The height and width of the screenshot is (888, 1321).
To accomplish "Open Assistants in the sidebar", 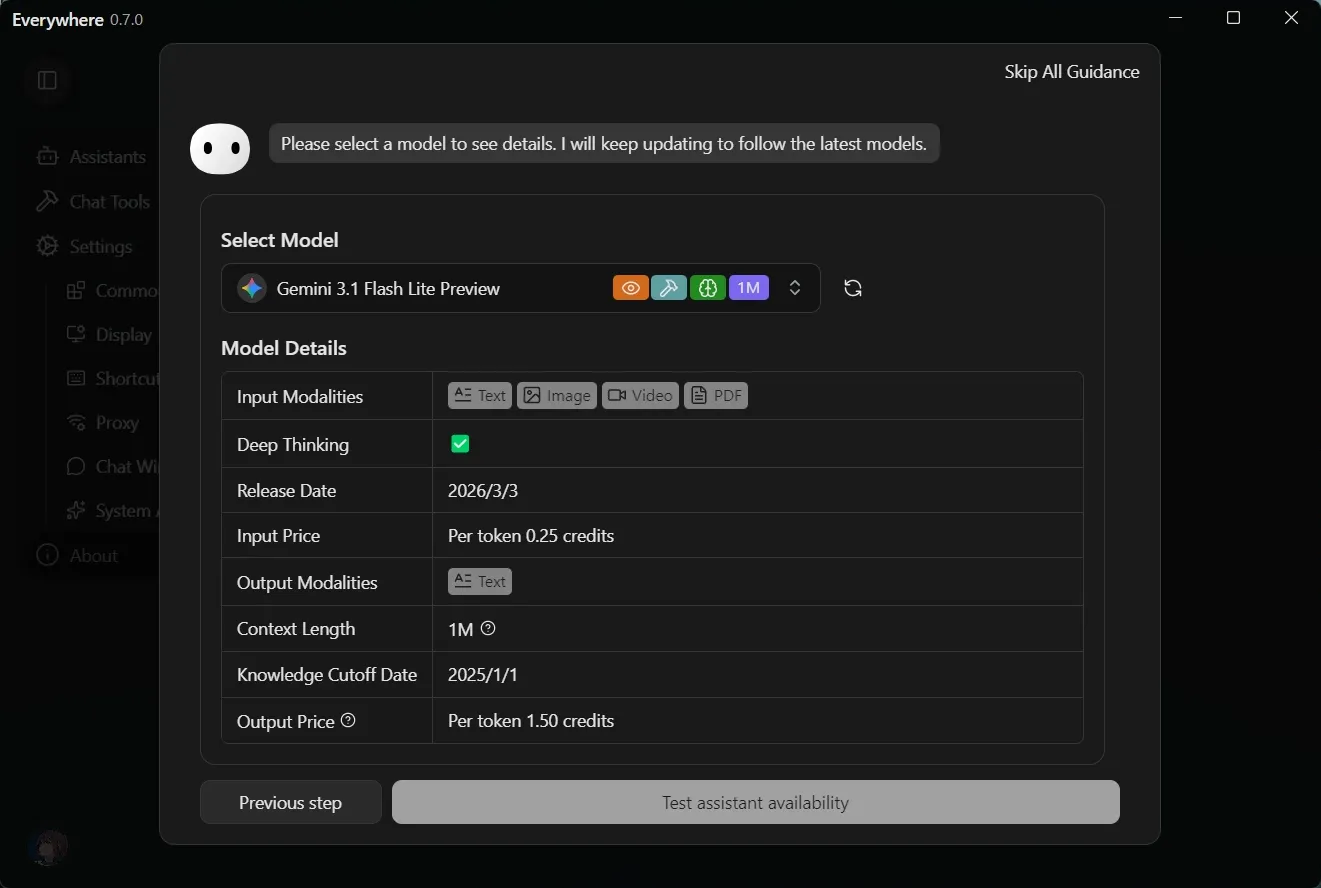I will click(x=91, y=157).
